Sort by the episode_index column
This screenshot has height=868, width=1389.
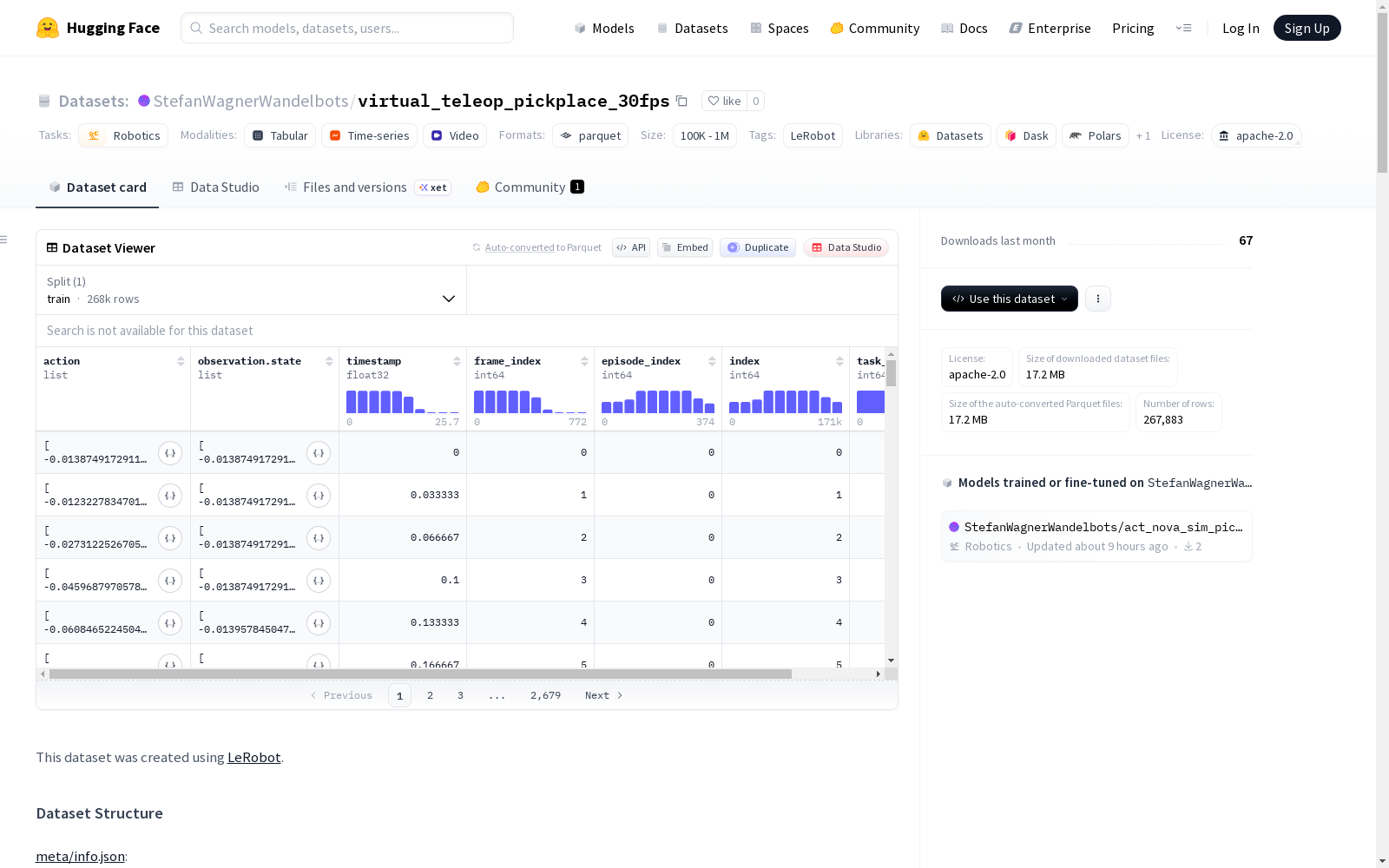(712, 361)
